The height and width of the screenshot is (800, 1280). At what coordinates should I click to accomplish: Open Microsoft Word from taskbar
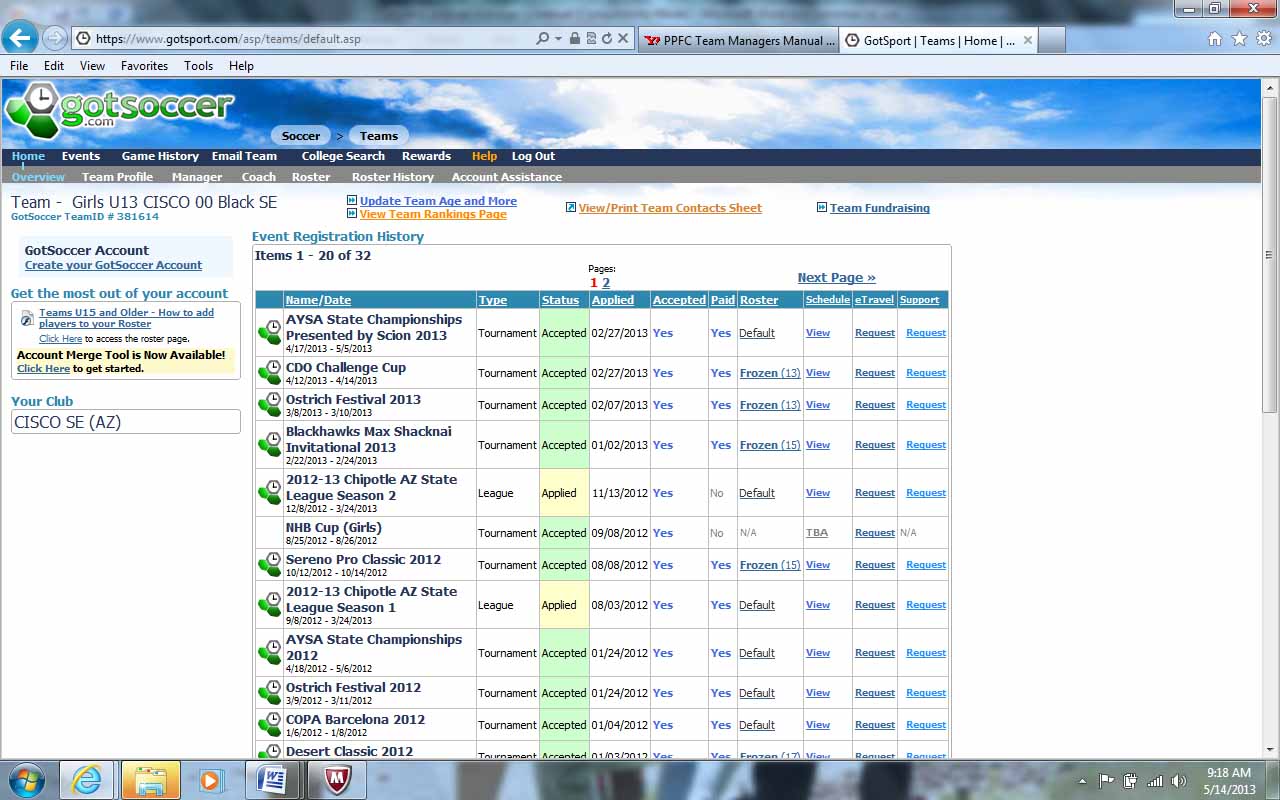272,780
